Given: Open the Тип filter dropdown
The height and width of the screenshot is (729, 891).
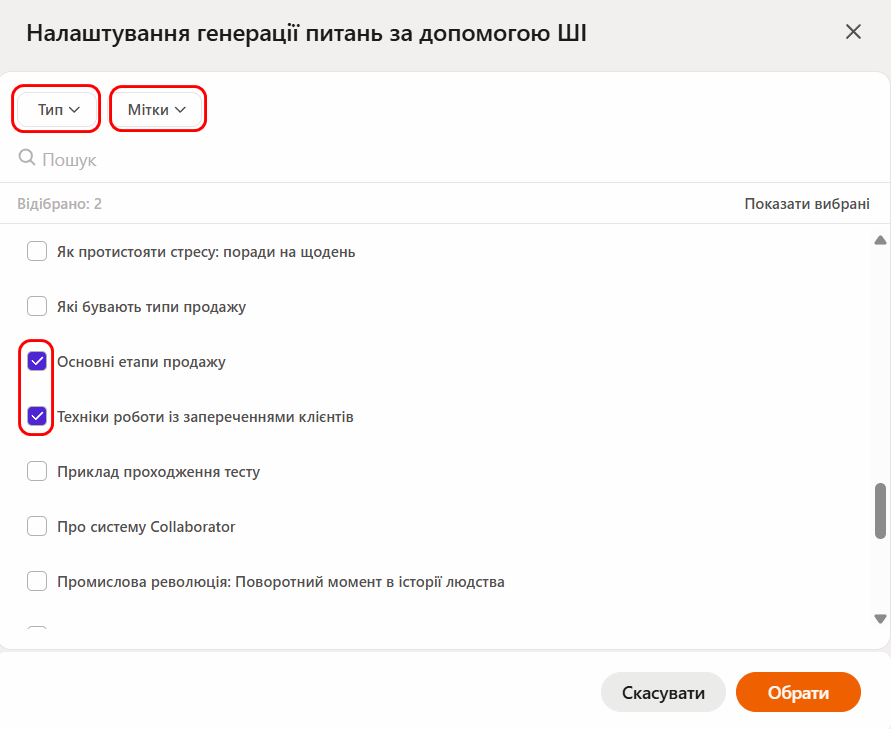Looking at the screenshot, I should point(57,109).
